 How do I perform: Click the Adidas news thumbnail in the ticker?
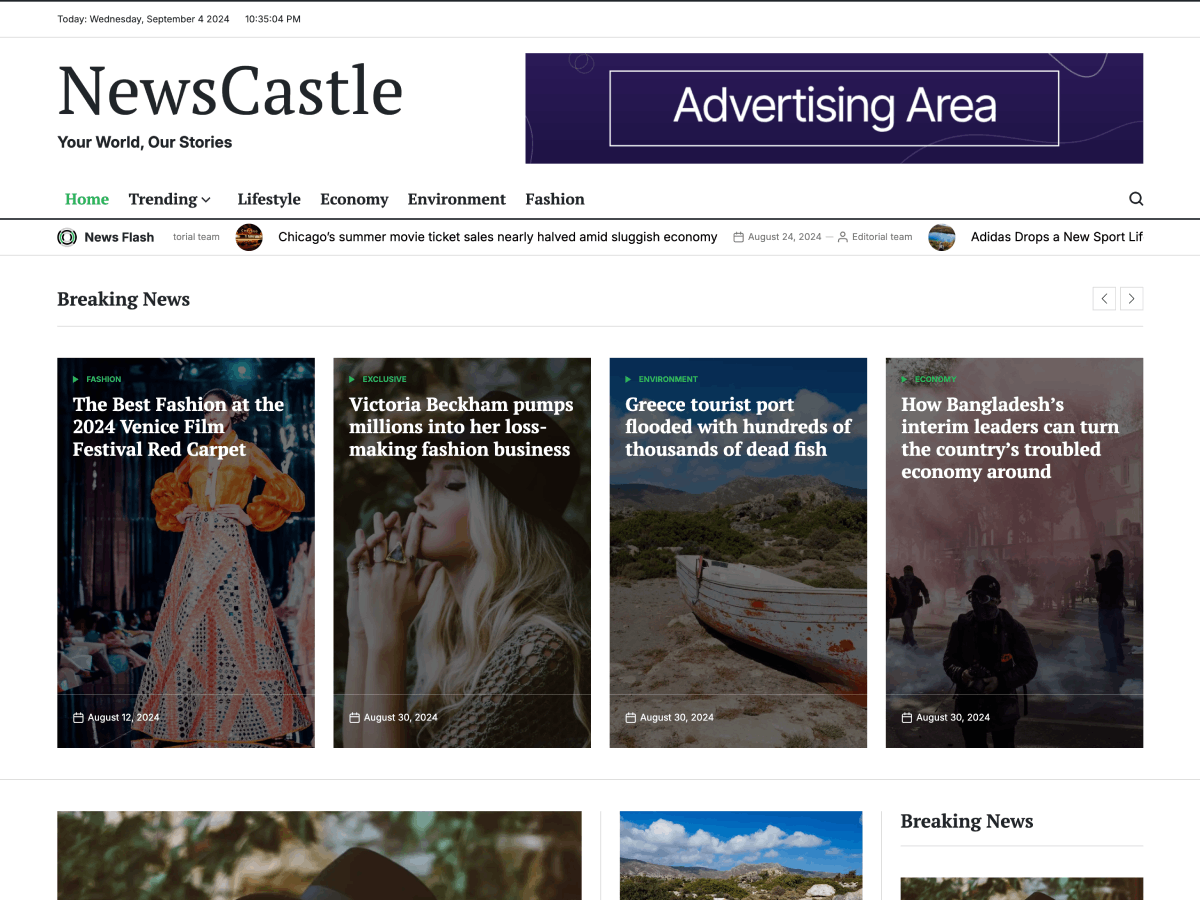pyautogui.click(x=942, y=237)
